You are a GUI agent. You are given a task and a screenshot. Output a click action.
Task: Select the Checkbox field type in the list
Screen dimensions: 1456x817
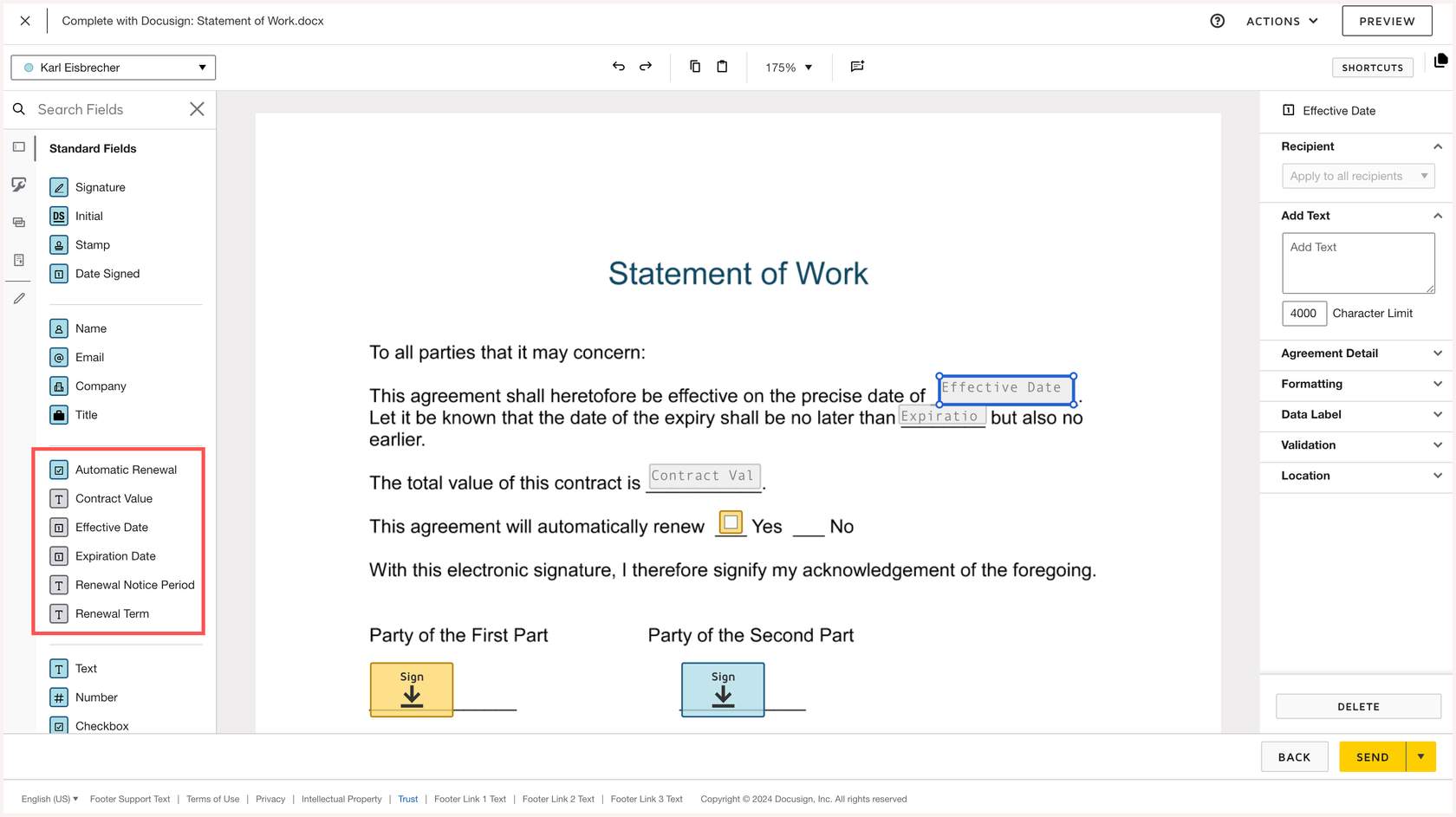102,725
